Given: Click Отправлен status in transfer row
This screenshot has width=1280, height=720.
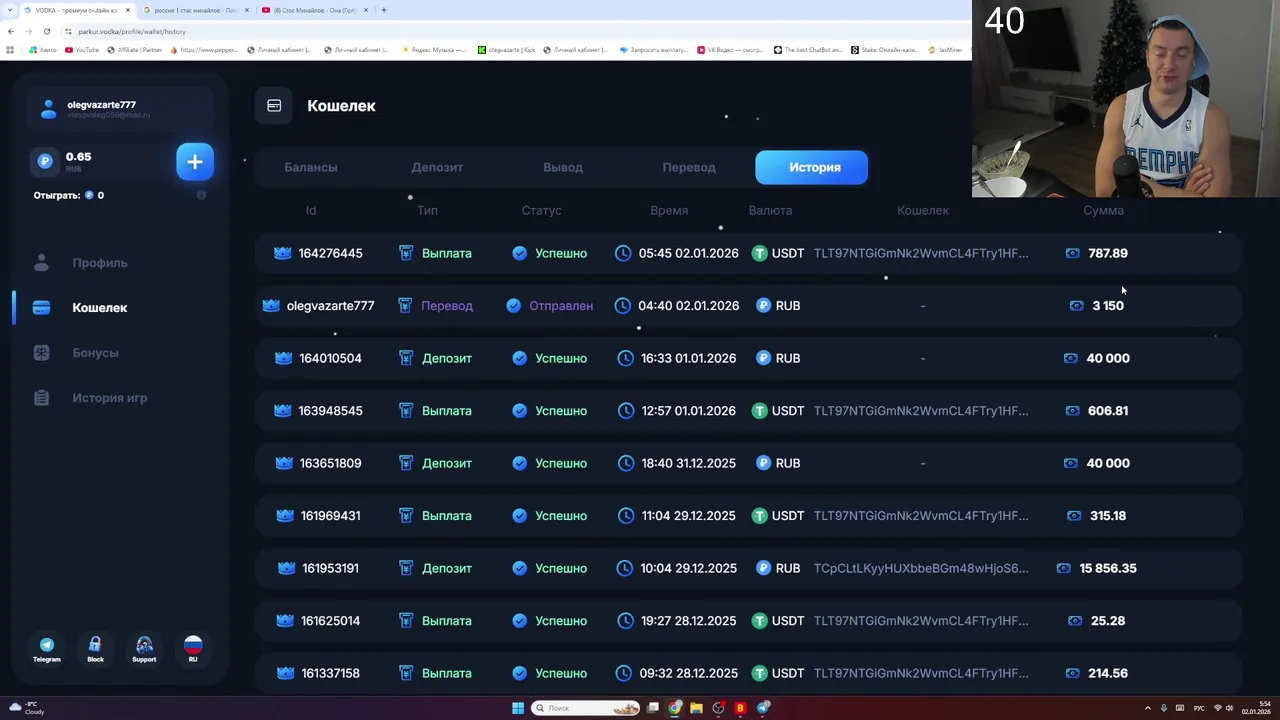Looking at the screenshot, I should tap(561, 306).
